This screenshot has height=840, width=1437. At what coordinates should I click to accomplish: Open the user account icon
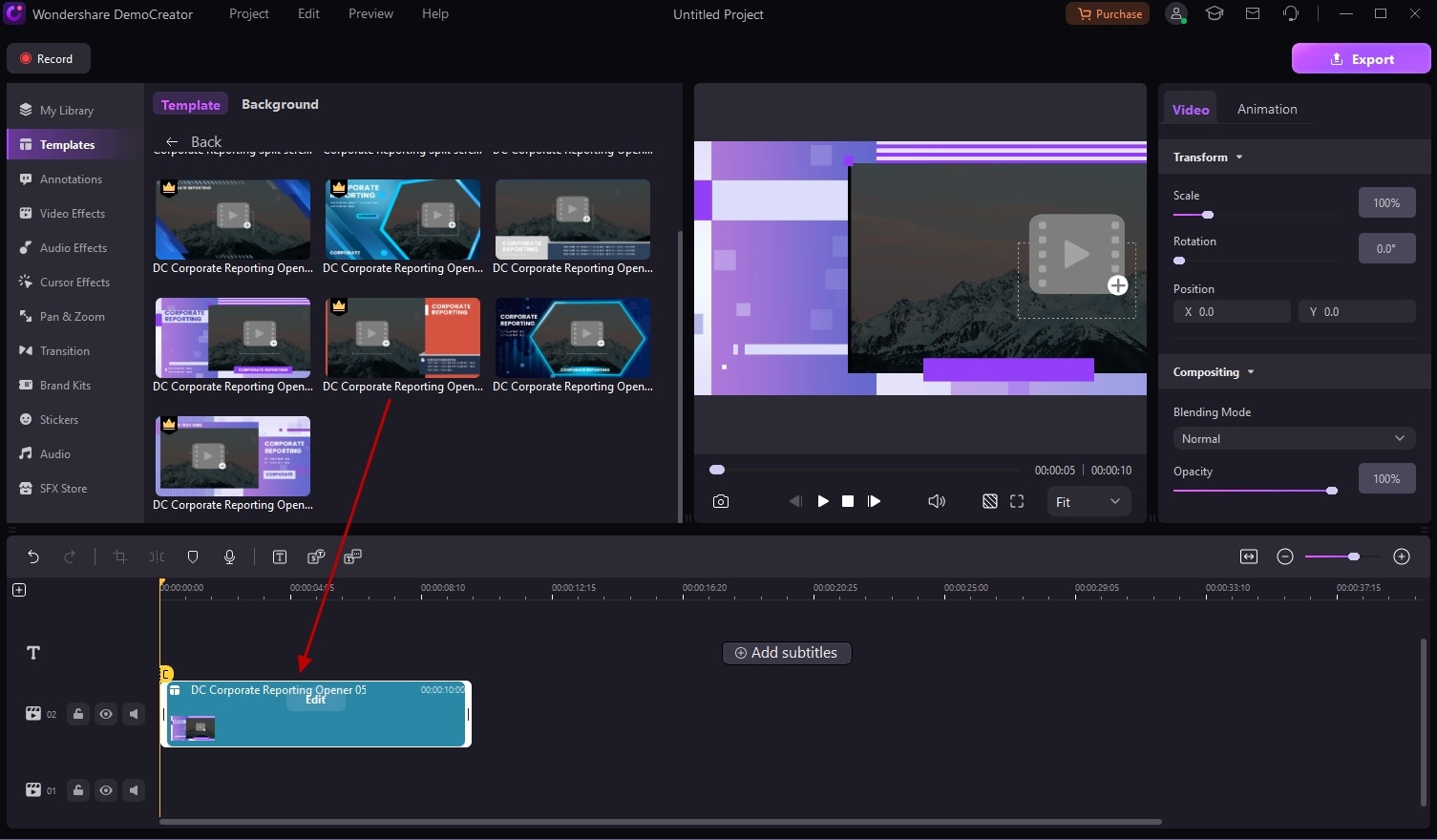click(x=1177, y=14)
